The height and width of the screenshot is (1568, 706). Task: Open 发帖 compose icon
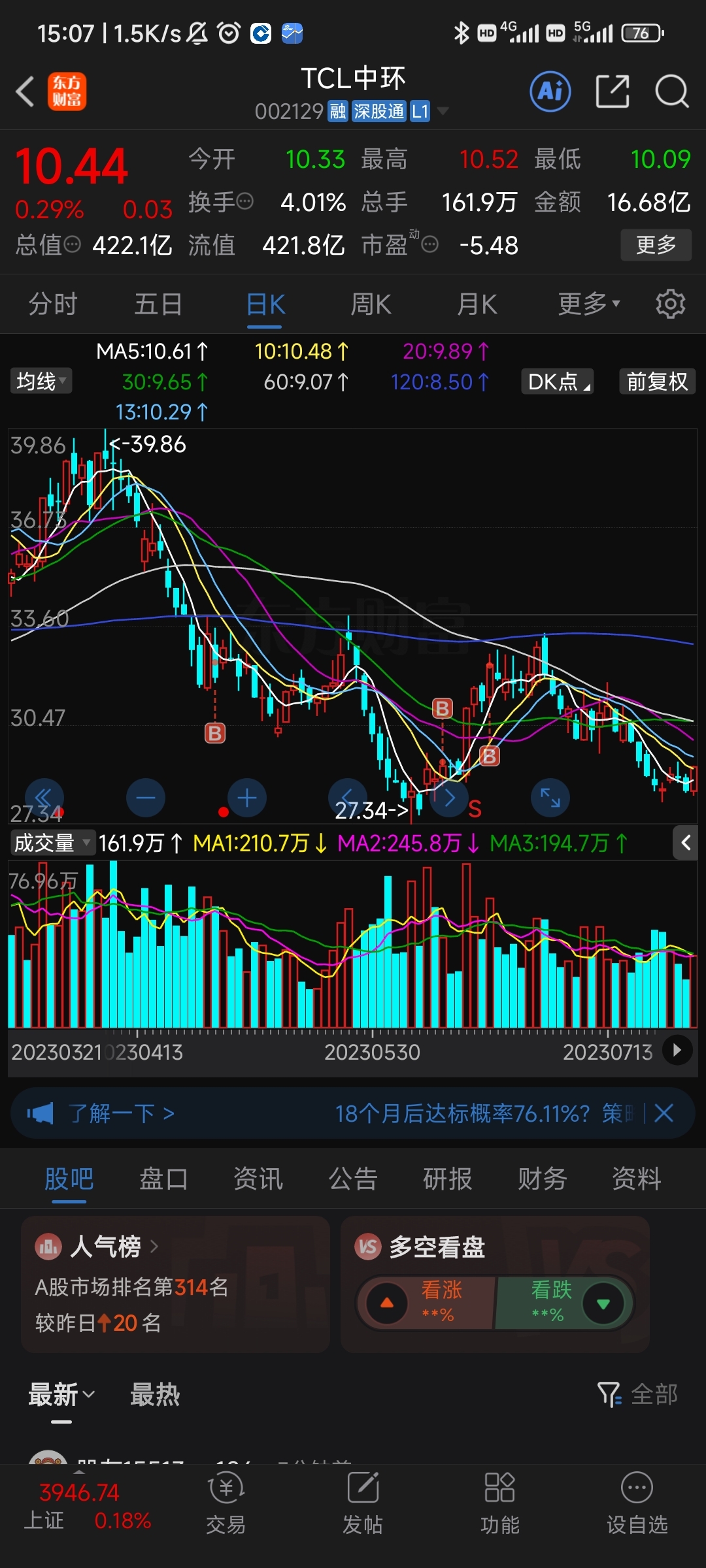click(363, 1503)
